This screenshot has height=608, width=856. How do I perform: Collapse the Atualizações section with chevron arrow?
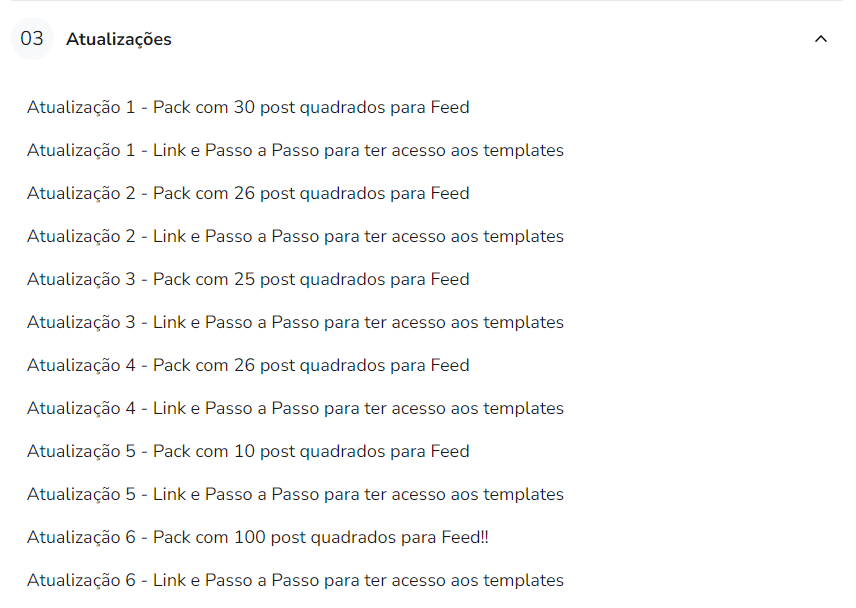coord(821,39)
